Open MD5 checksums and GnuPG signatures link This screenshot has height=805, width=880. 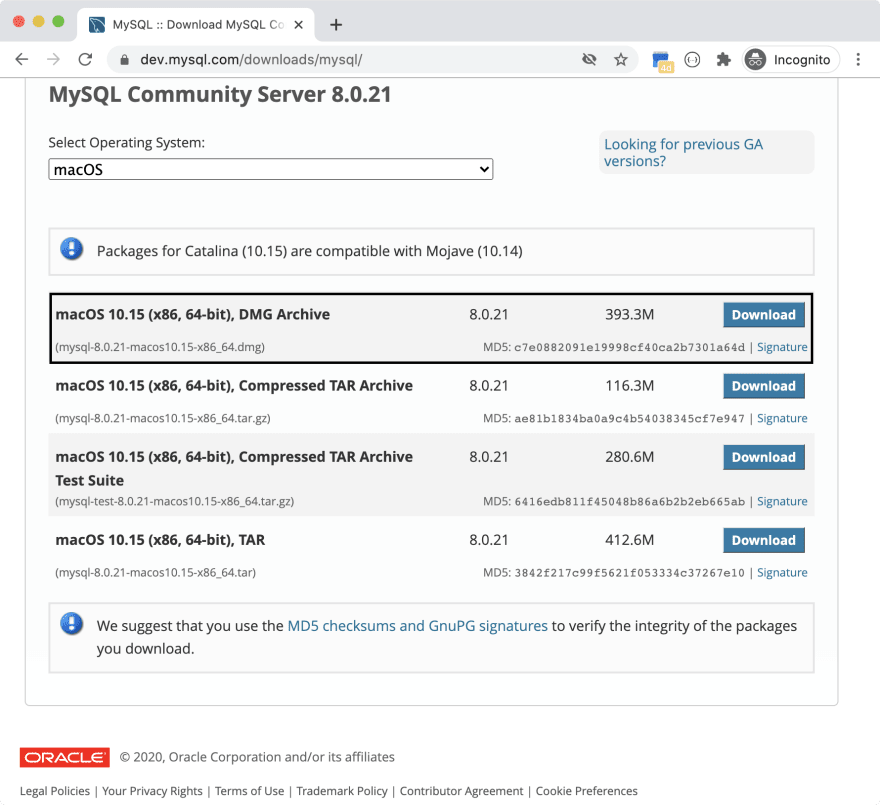[x=417, y=626]
